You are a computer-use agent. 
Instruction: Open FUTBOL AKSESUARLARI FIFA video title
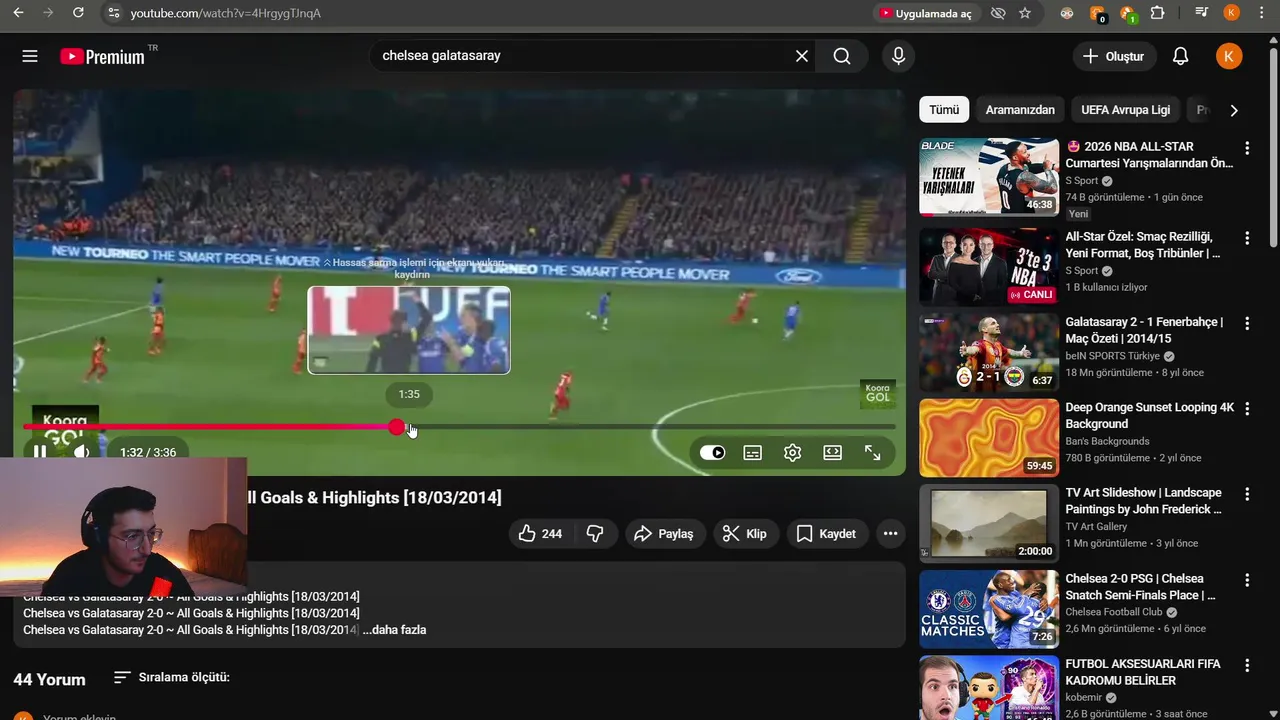pos(1143,672)
